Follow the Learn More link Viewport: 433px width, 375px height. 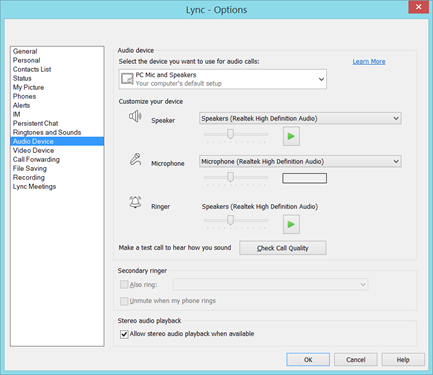coord(369,62)
